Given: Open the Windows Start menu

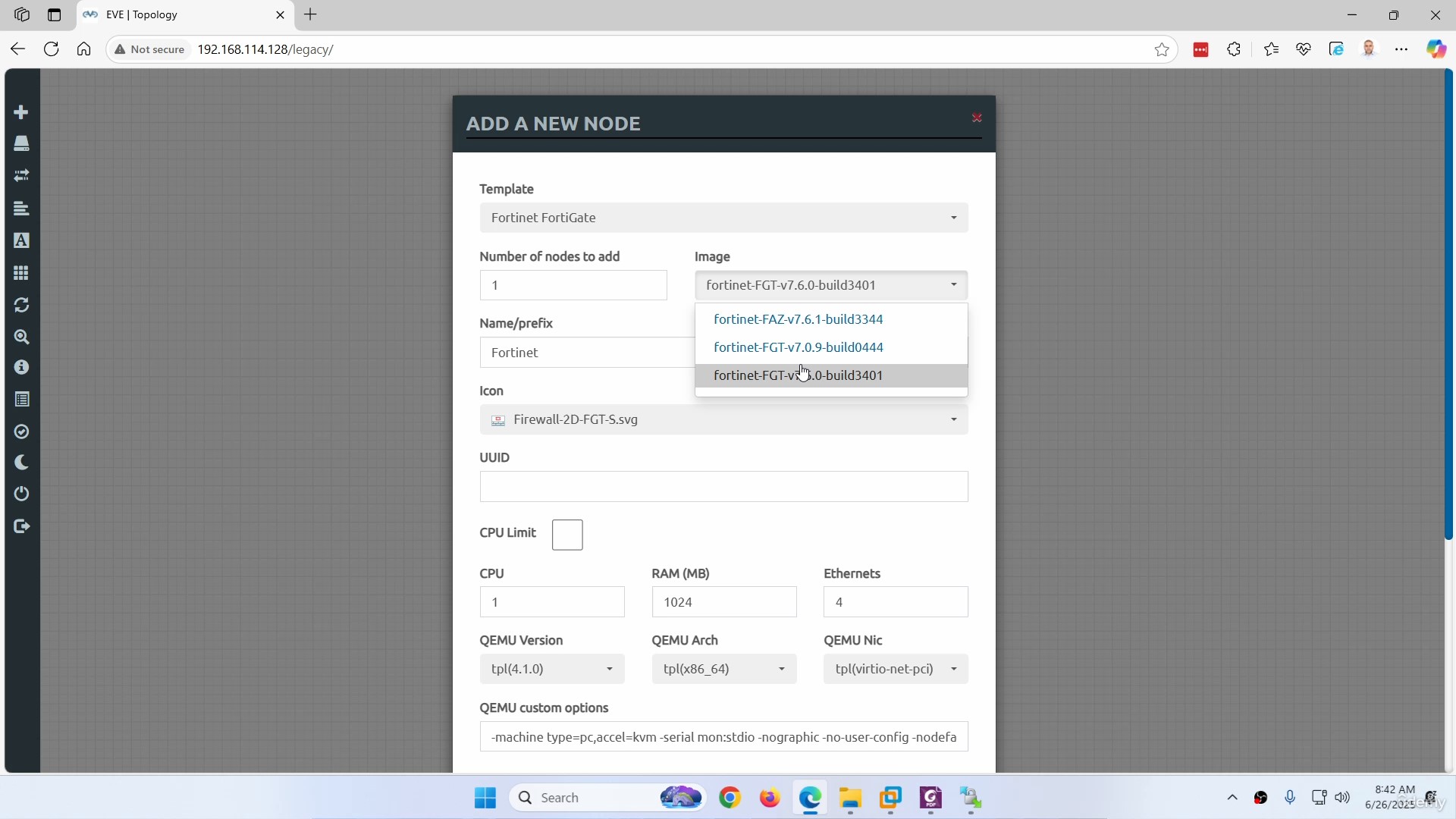Looking at the screenshot, I should (485, 798).
